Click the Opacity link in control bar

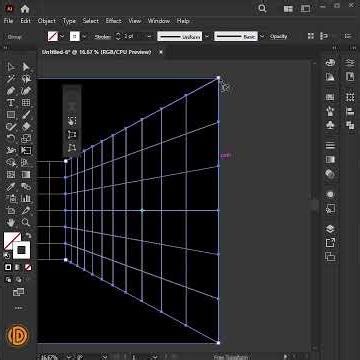278,37
